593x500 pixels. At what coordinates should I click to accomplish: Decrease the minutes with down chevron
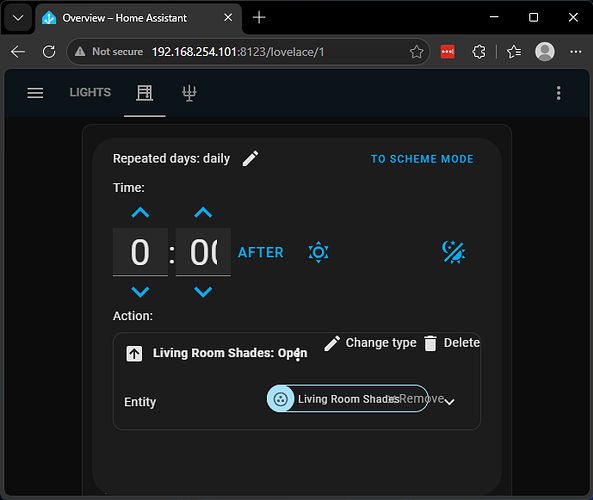tap(203, 292)
